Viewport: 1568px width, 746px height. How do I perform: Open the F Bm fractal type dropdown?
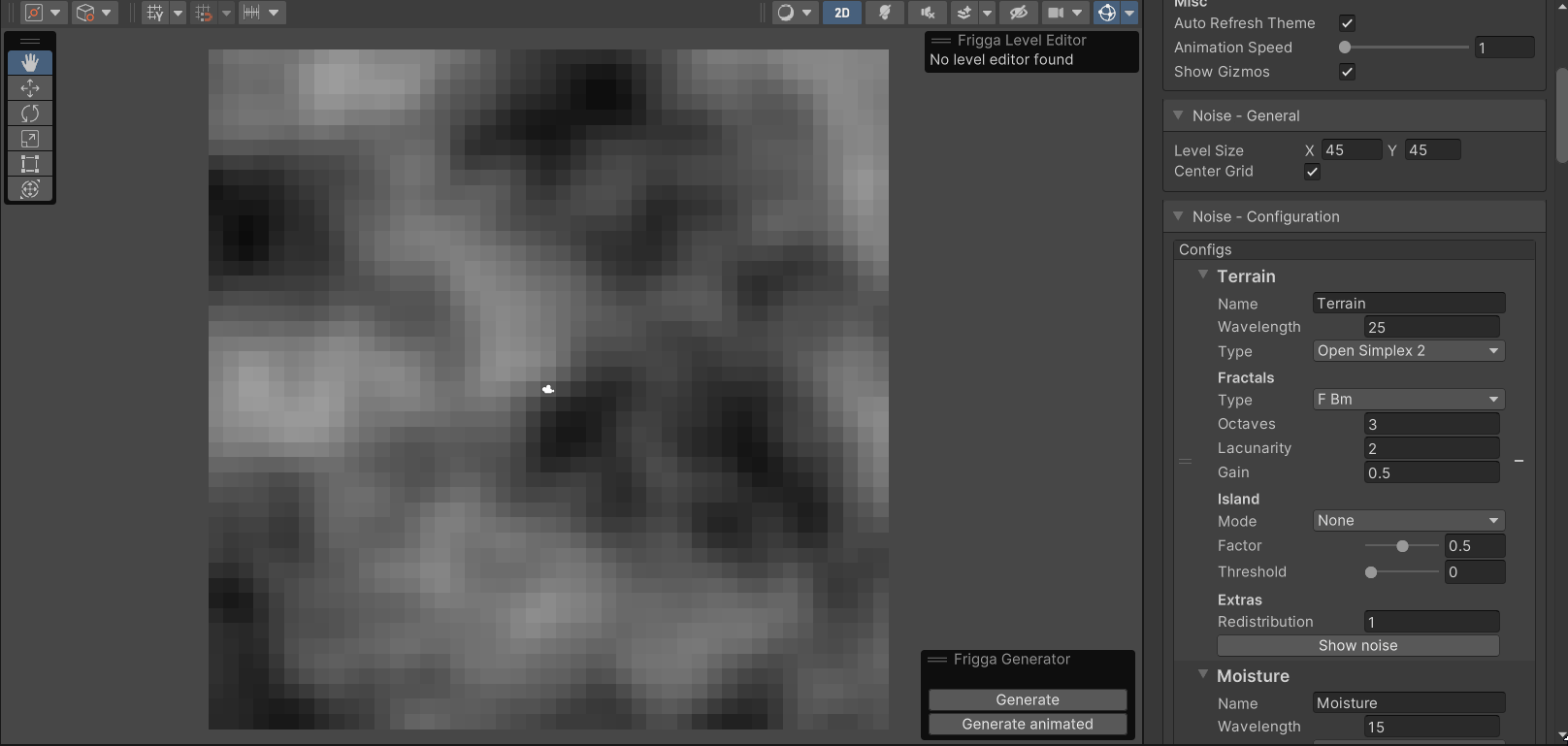[x=1408, y=400]
